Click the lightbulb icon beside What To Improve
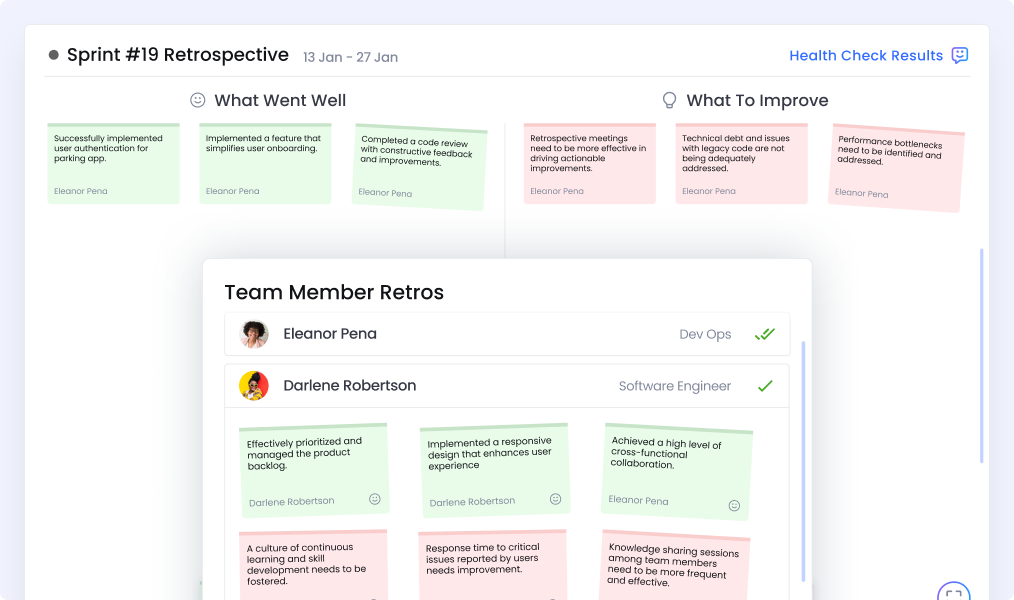This screenshot has height=600, width=1014. pyautogui.click(x=670, y=100)
